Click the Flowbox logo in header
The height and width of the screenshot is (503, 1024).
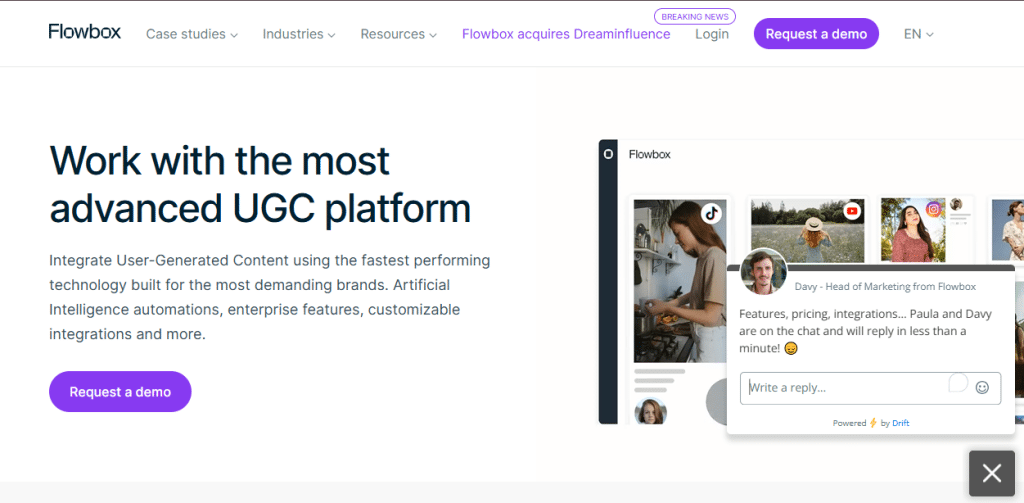click(x=84, y=32)
